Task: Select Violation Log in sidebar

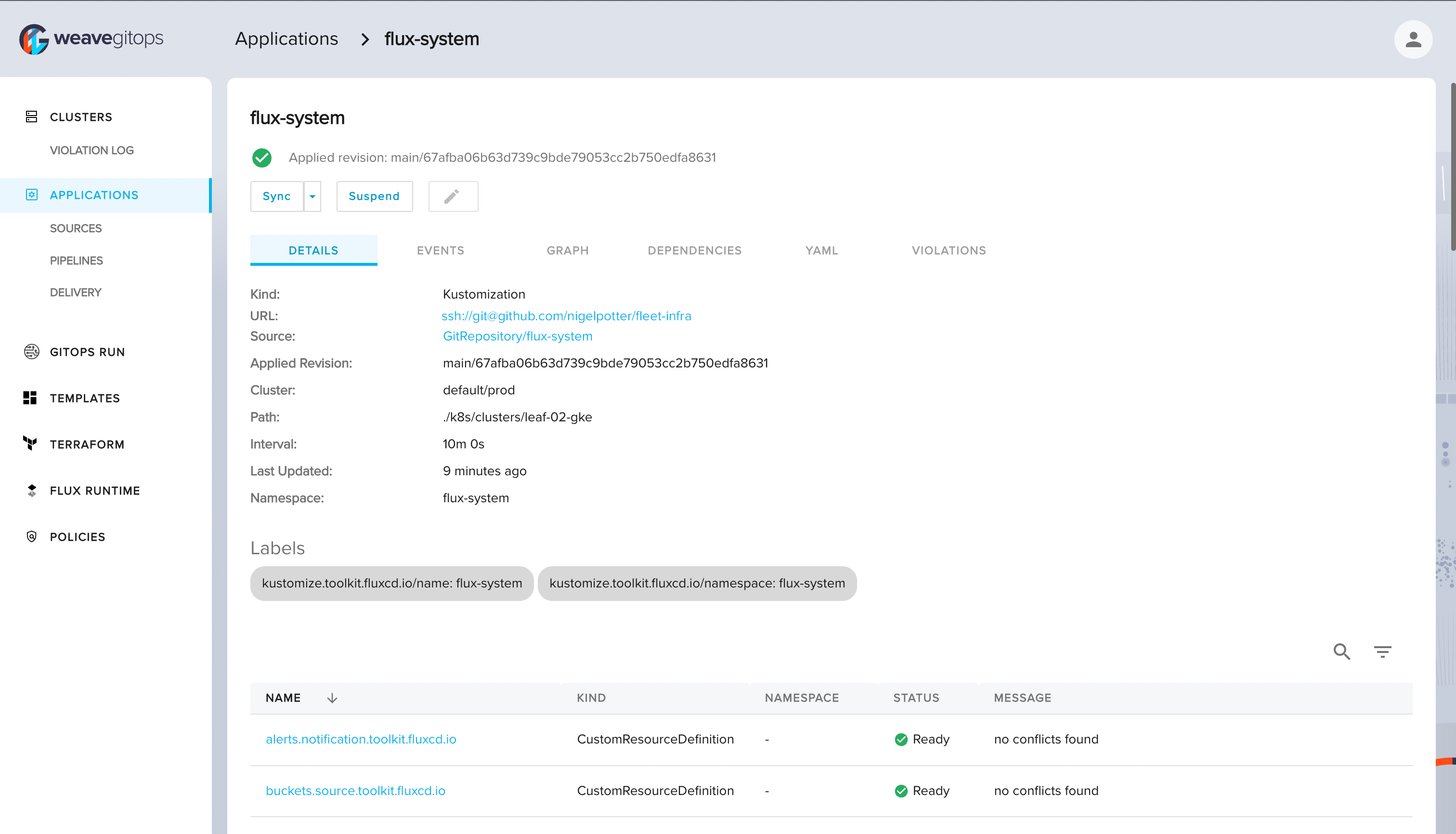Action: coord(91,150)
